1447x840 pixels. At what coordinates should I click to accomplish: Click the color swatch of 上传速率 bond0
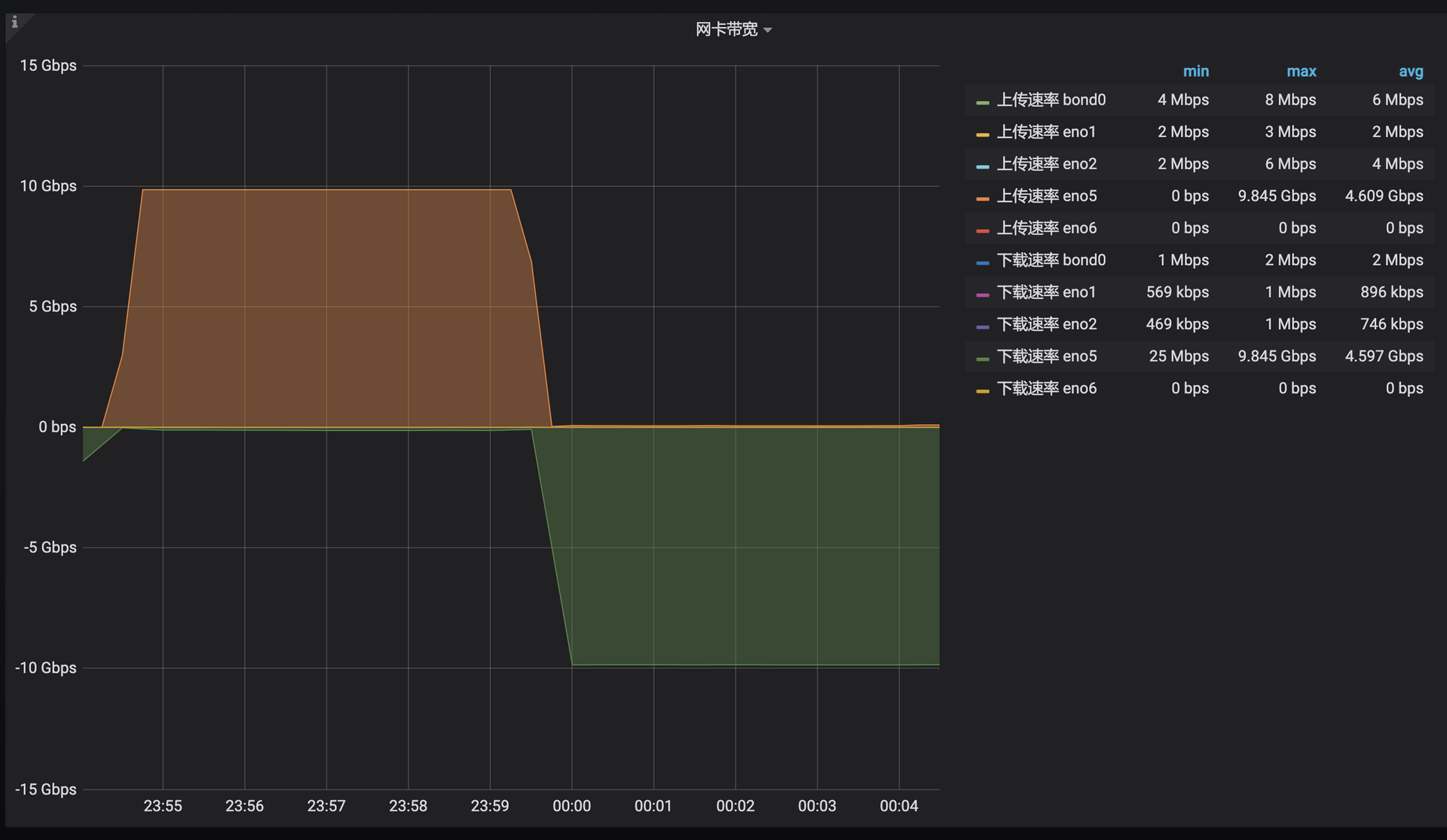tap(982, 102)
